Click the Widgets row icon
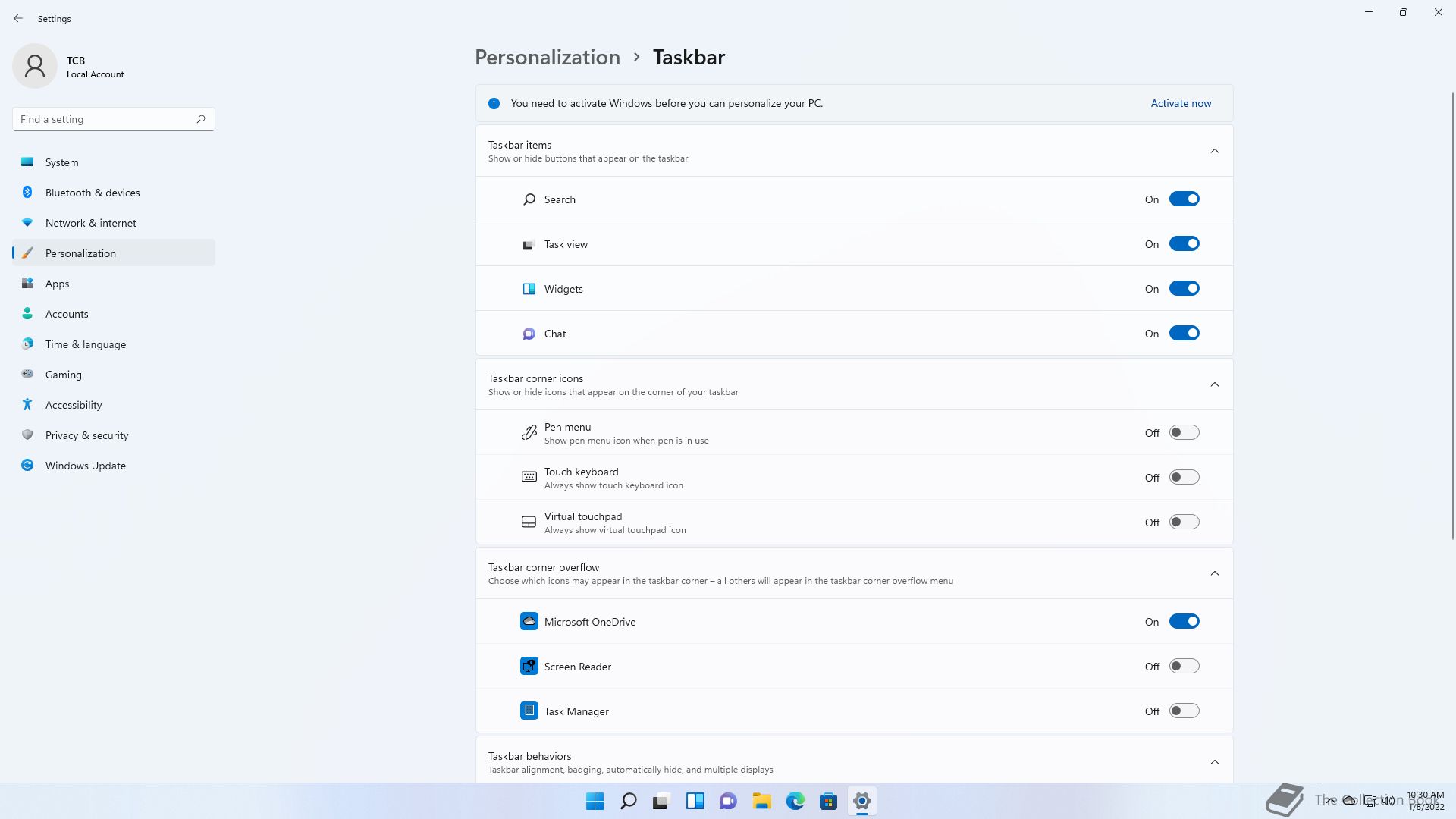 [529, 289]
